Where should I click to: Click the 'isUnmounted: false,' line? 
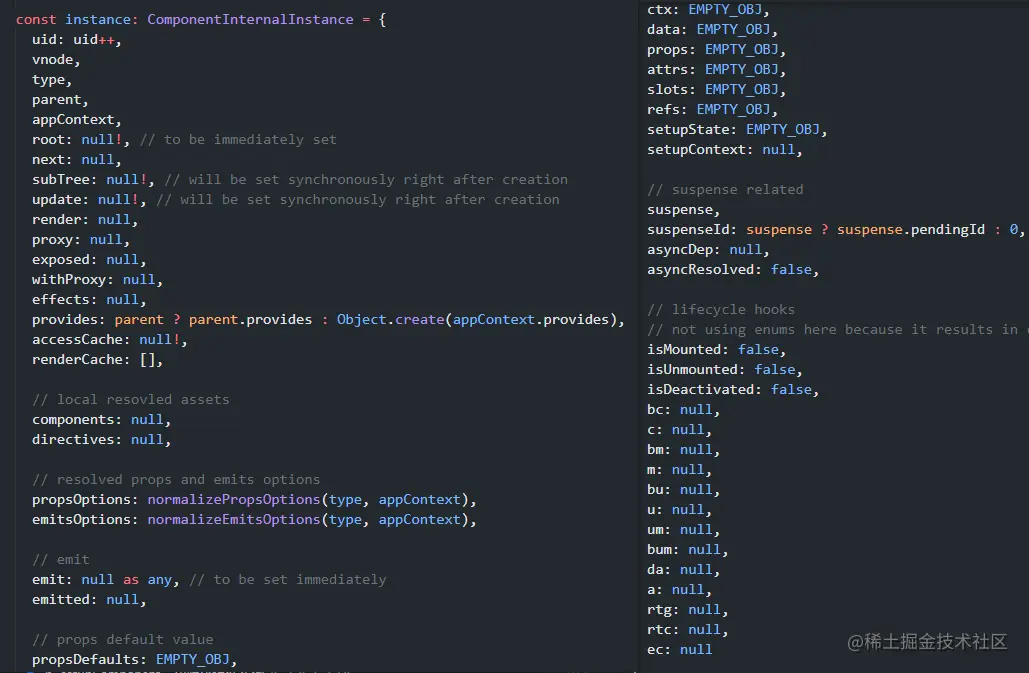pos(724,370)
